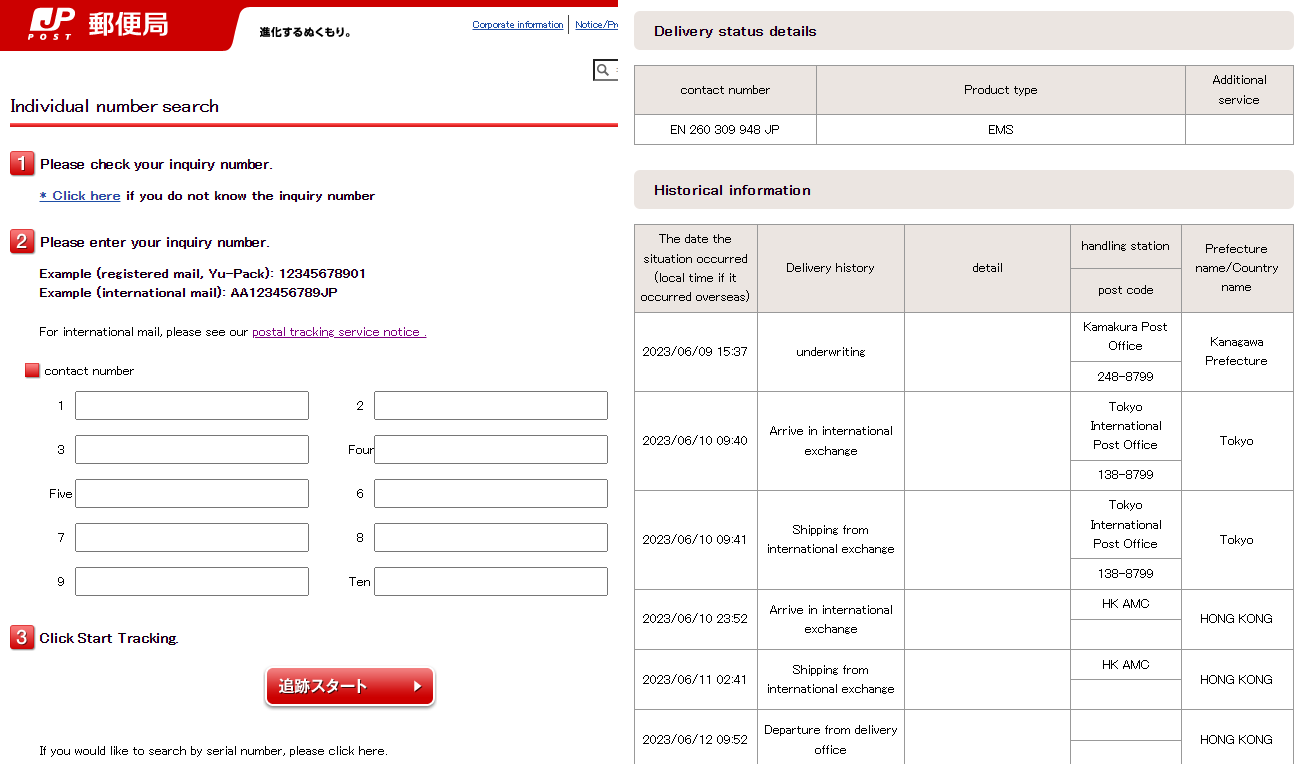Click the Kamakura Post Office cell
Image resolution: width=1311 pixels, height=764 pixels.
(1125, 336)
